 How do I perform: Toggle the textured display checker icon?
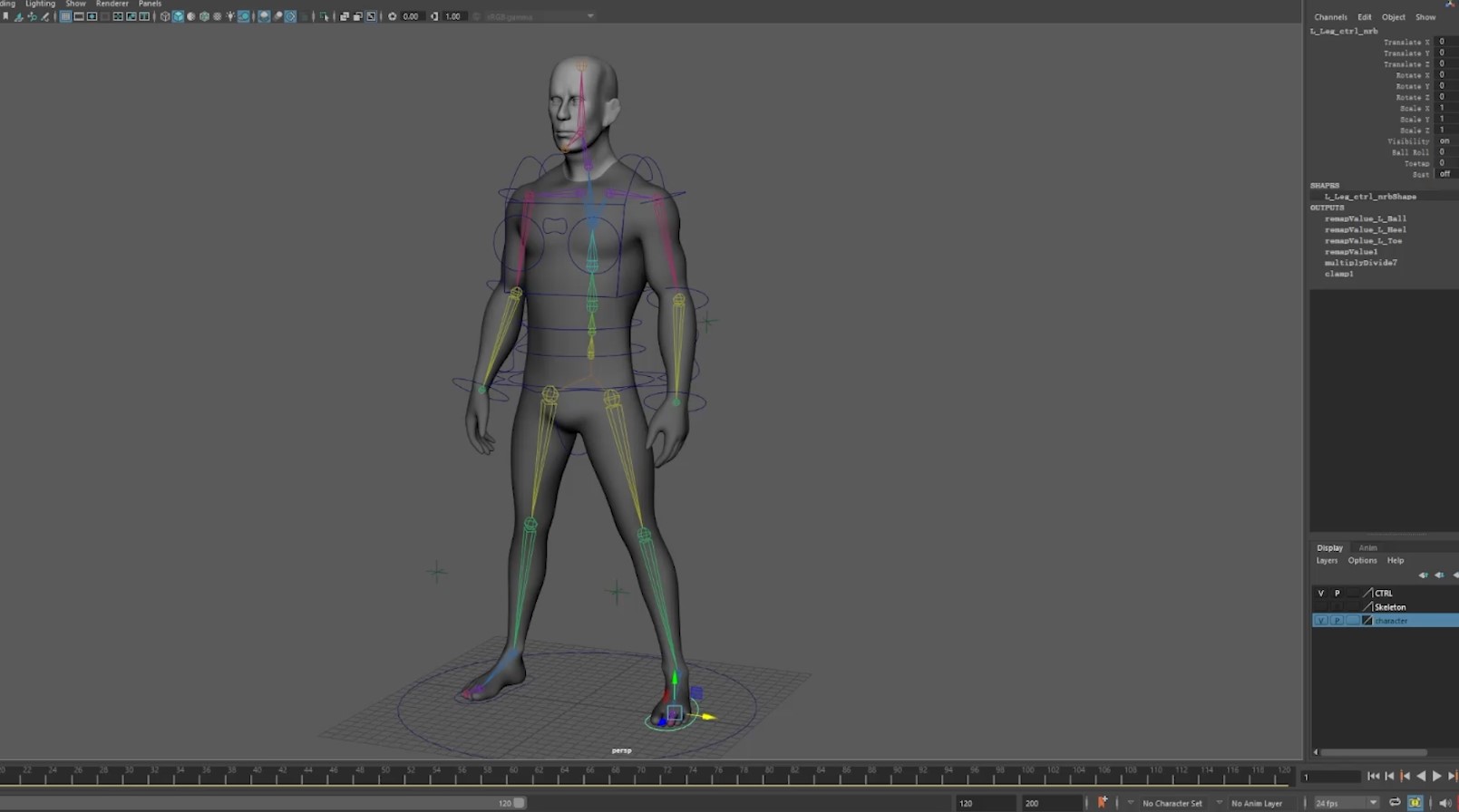pos(218,16)
